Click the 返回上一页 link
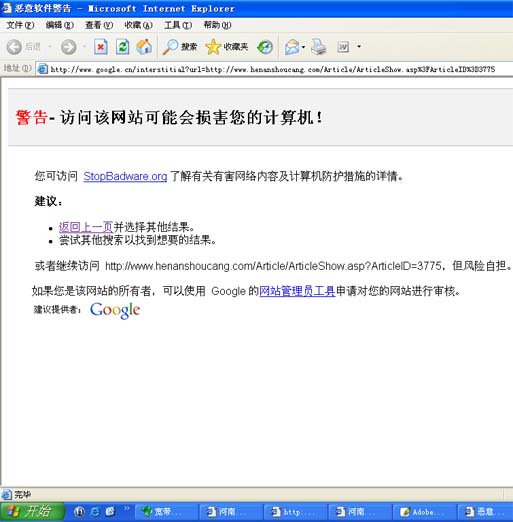This screenshot has width=513, height=522. tap(86, 227)
